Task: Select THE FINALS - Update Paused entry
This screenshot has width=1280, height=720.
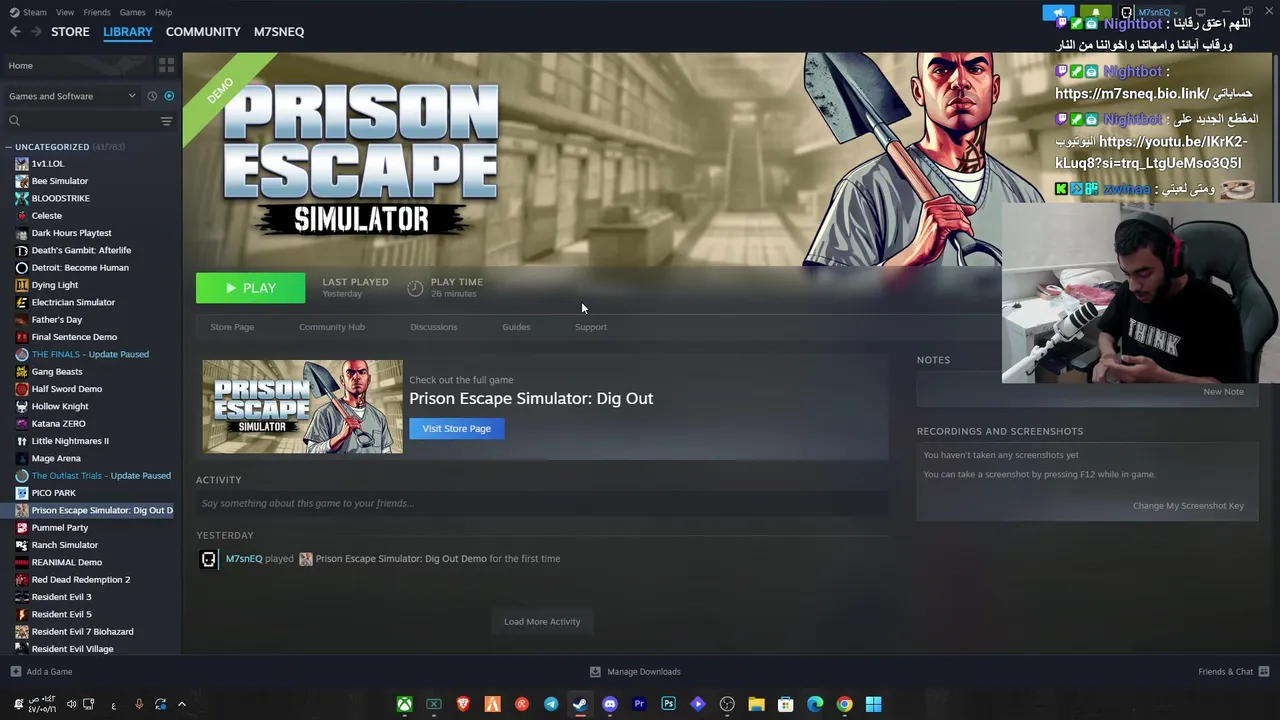Action: click(91, 354)
